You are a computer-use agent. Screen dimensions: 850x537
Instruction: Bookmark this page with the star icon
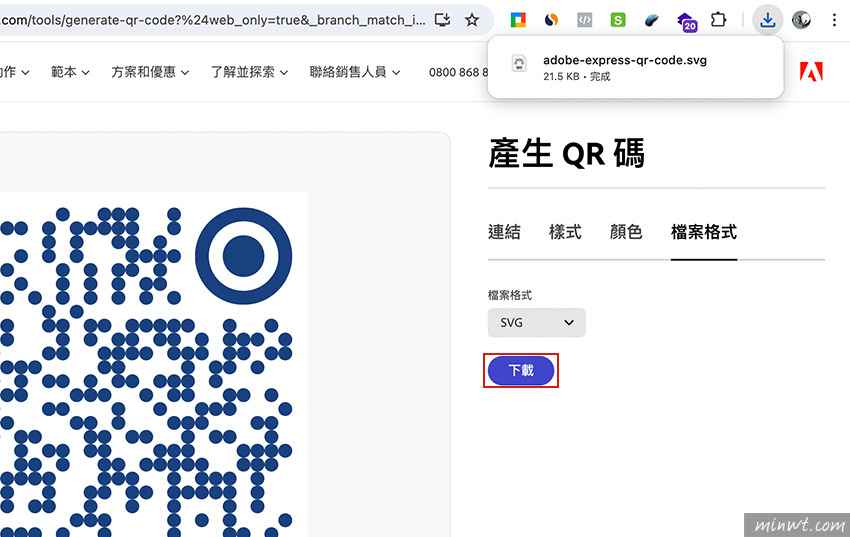coord(472,21)
